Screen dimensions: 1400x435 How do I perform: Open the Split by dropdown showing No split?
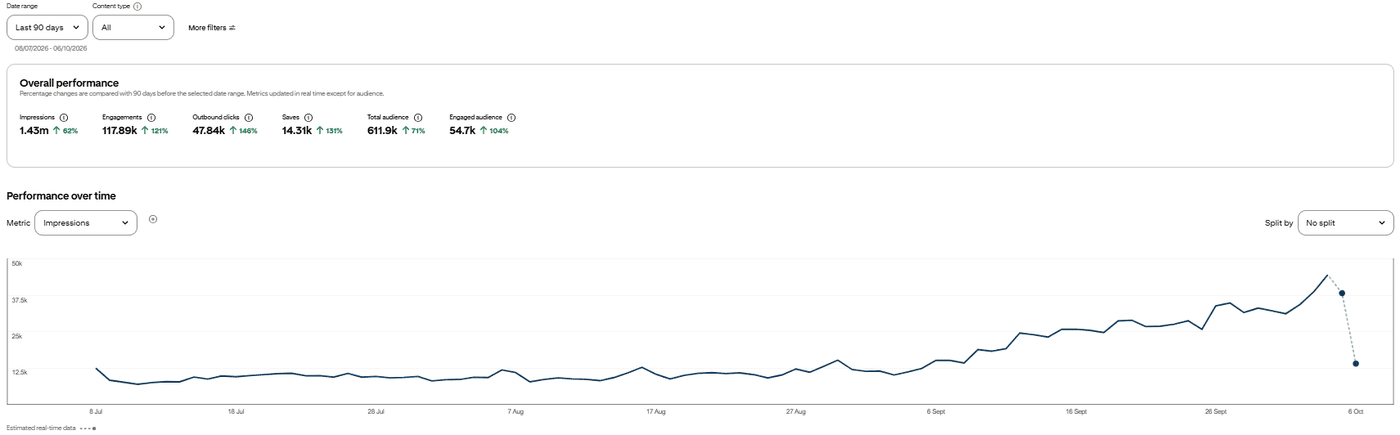[x=1345, y=223]
